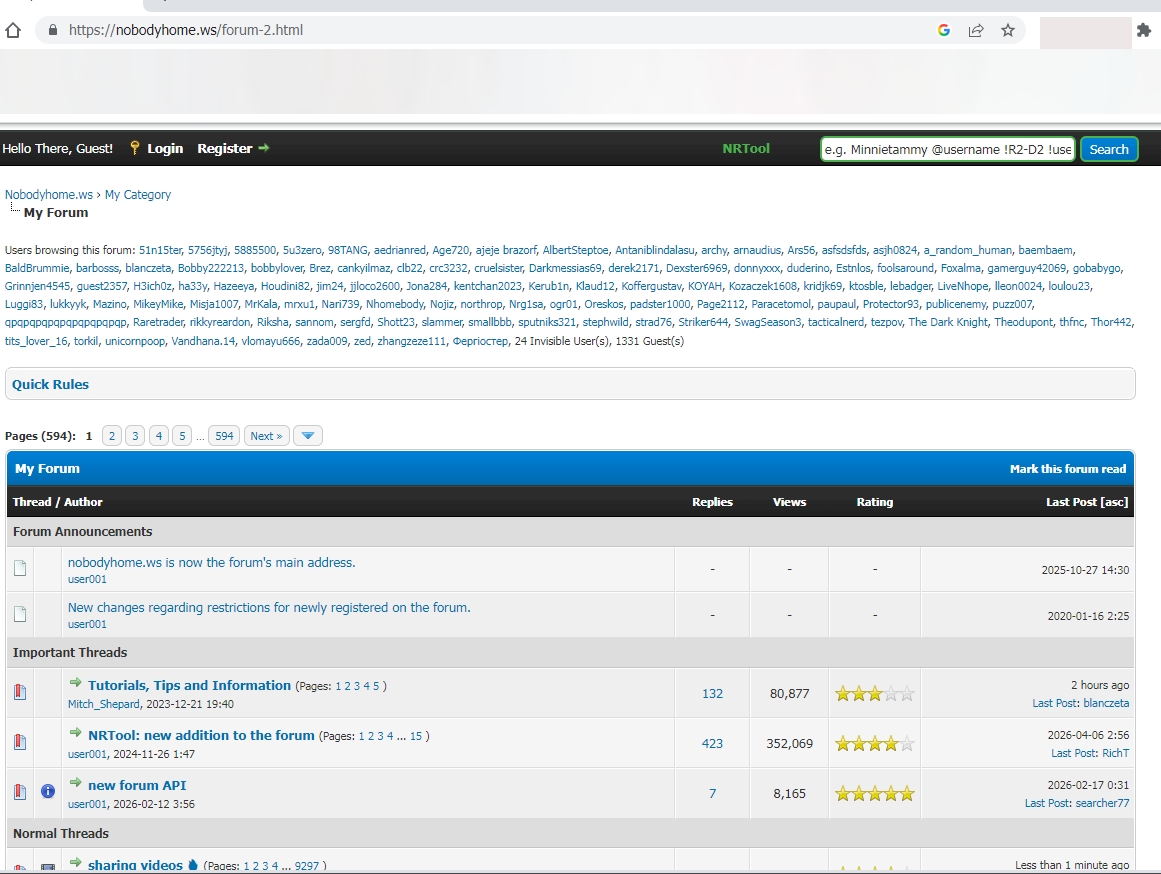Focus the forum search input field
1161x874 pixels.
click(x=947, y=149)
